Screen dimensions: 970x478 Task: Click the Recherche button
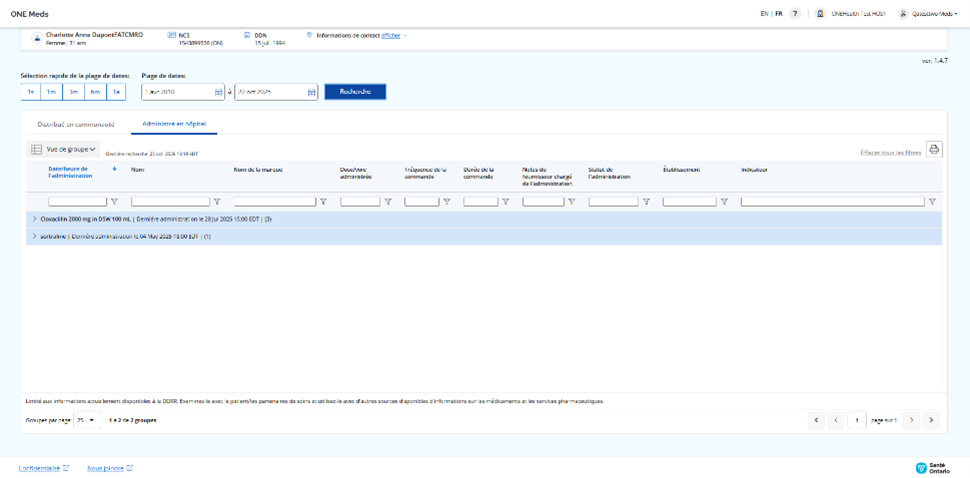click(x=355, y=92)
